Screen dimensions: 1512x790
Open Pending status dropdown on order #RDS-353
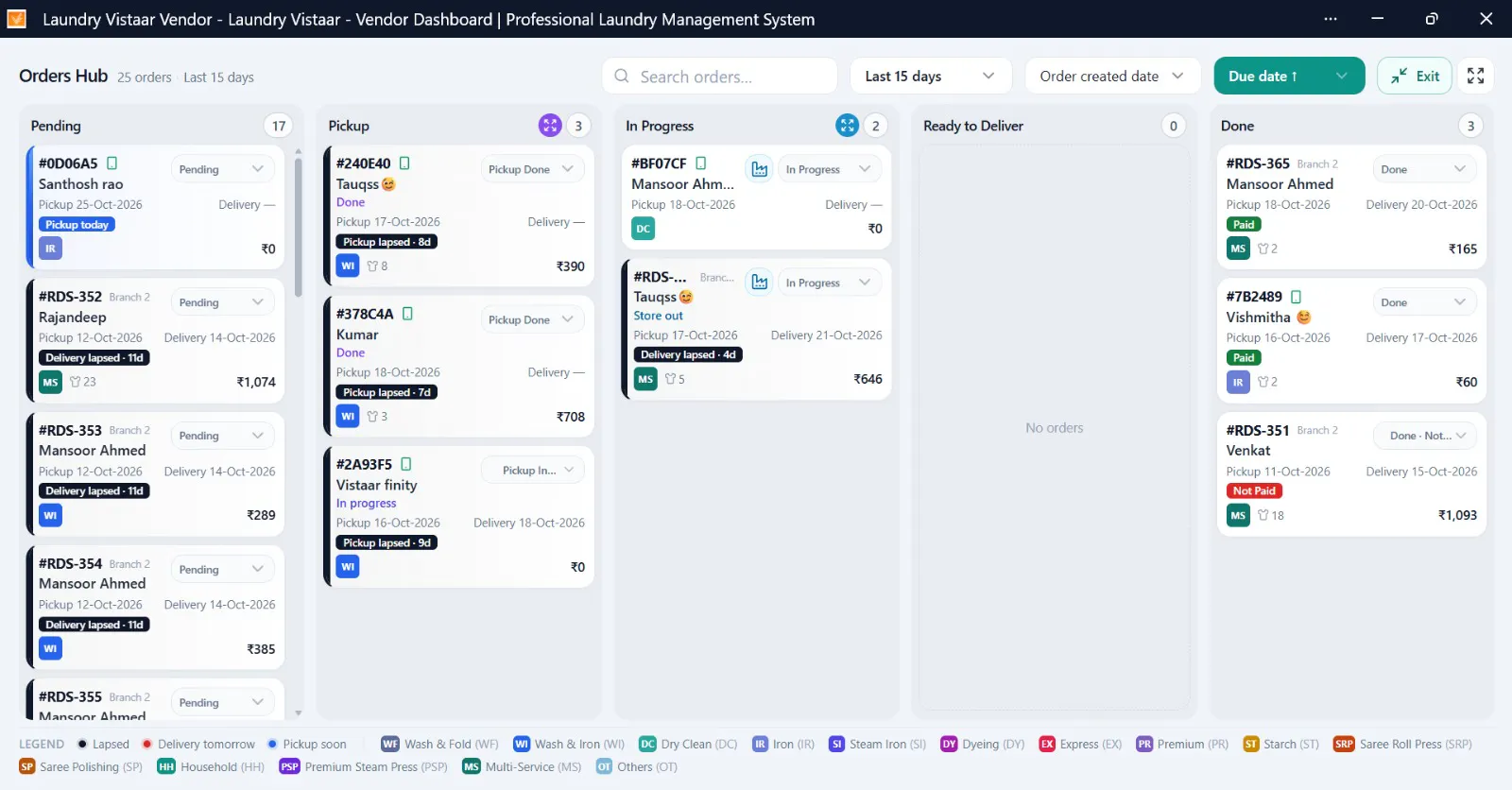222,436
